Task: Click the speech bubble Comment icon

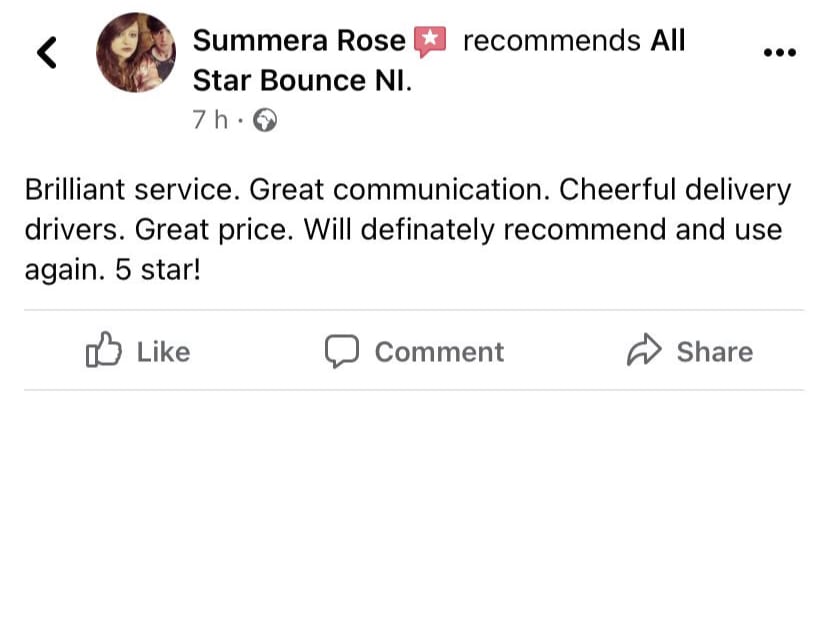Action: [342, 351]
